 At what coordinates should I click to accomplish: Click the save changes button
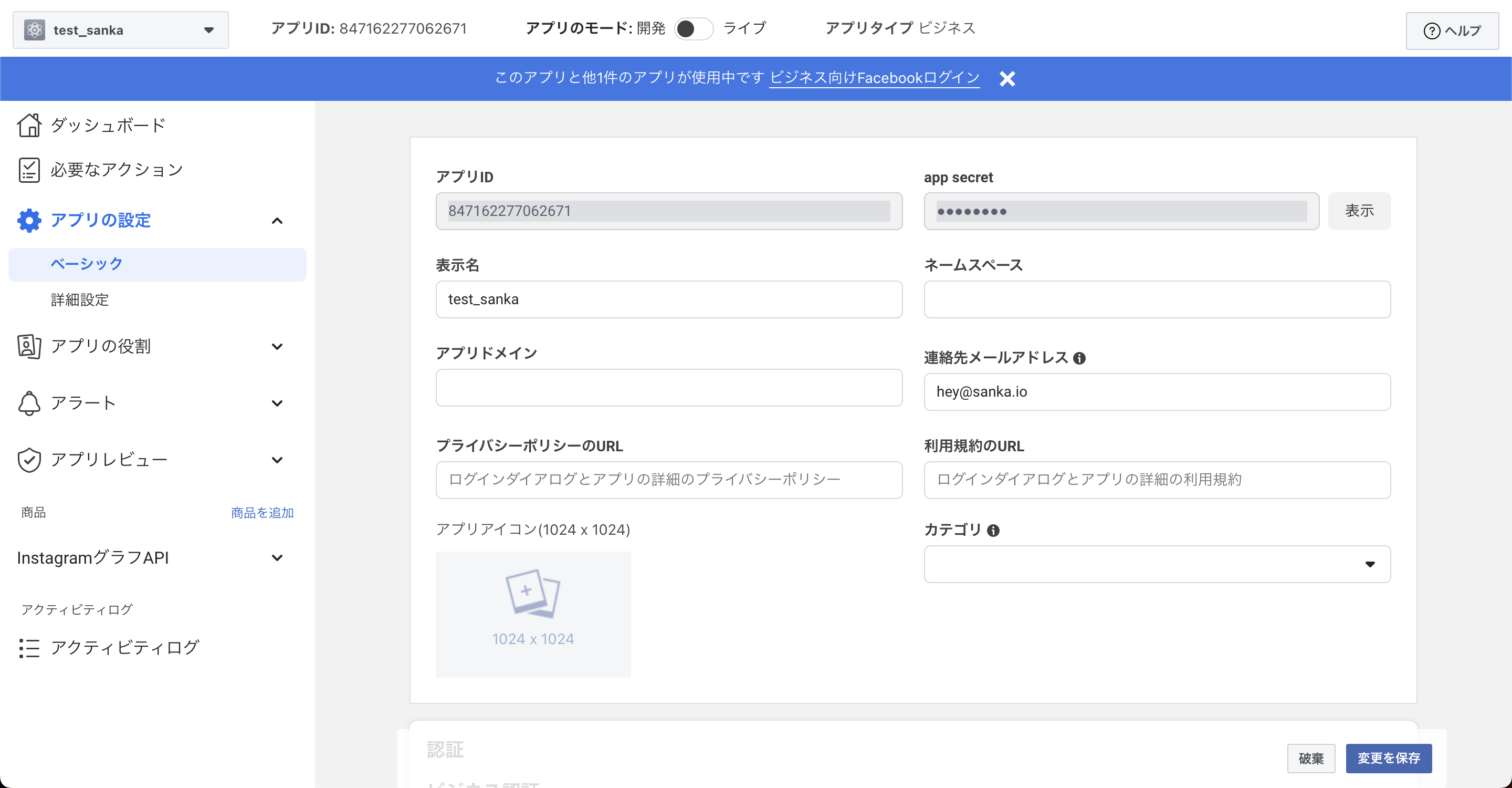1388,758
